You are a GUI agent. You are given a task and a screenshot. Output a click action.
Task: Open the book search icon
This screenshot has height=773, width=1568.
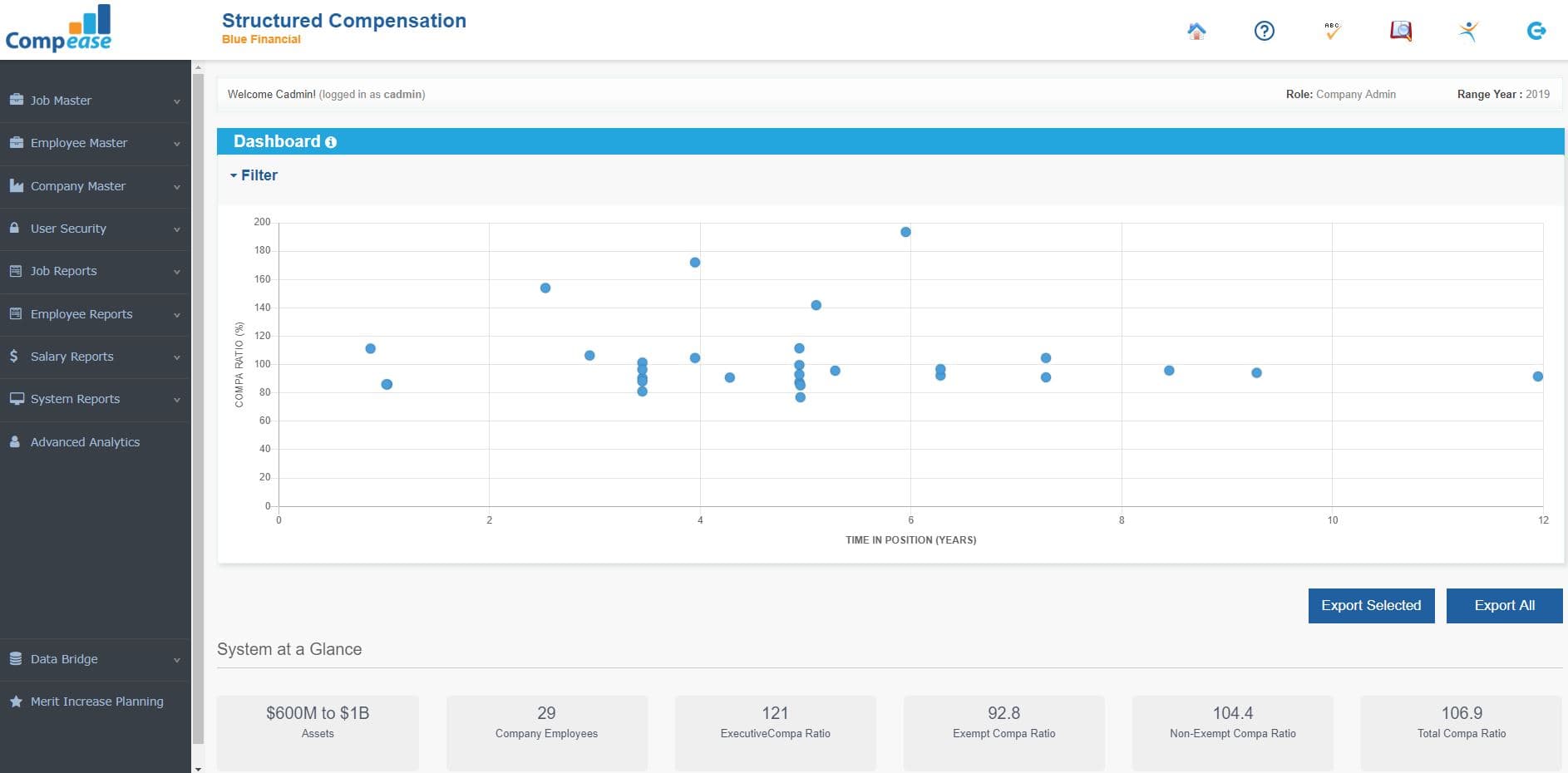pyautogui.click(x=1401, y=31)
